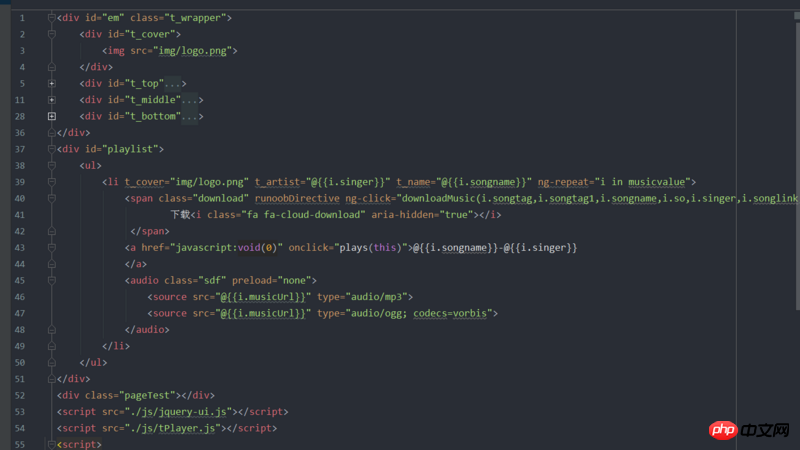800x450 pixels.
Task: Click line number 47 in the gutter
Action: [x=19, y=313]
